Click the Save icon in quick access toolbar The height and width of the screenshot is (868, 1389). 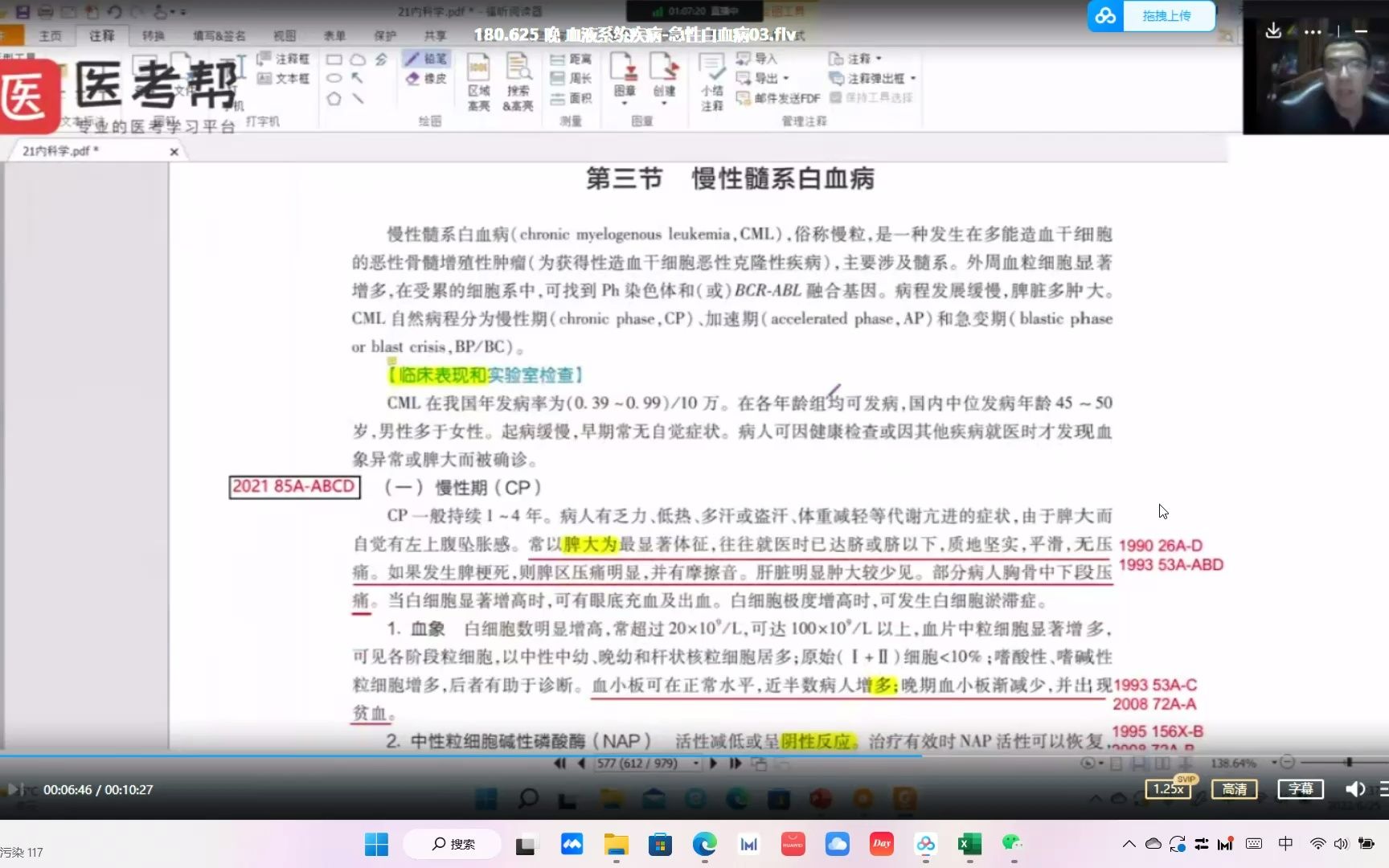[x=23, y=12]
